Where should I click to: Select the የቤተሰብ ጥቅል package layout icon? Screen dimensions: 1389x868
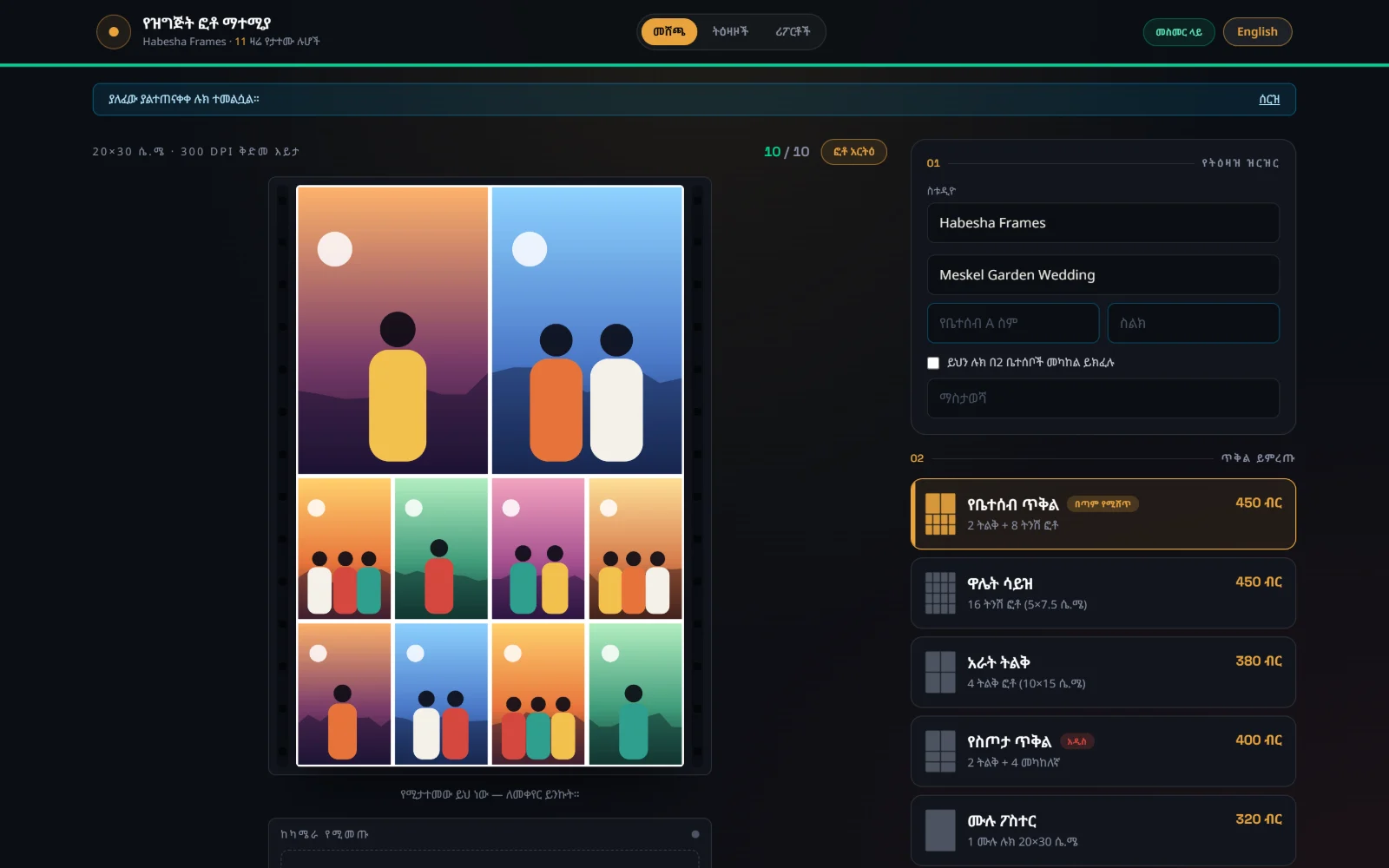[940, 514]
